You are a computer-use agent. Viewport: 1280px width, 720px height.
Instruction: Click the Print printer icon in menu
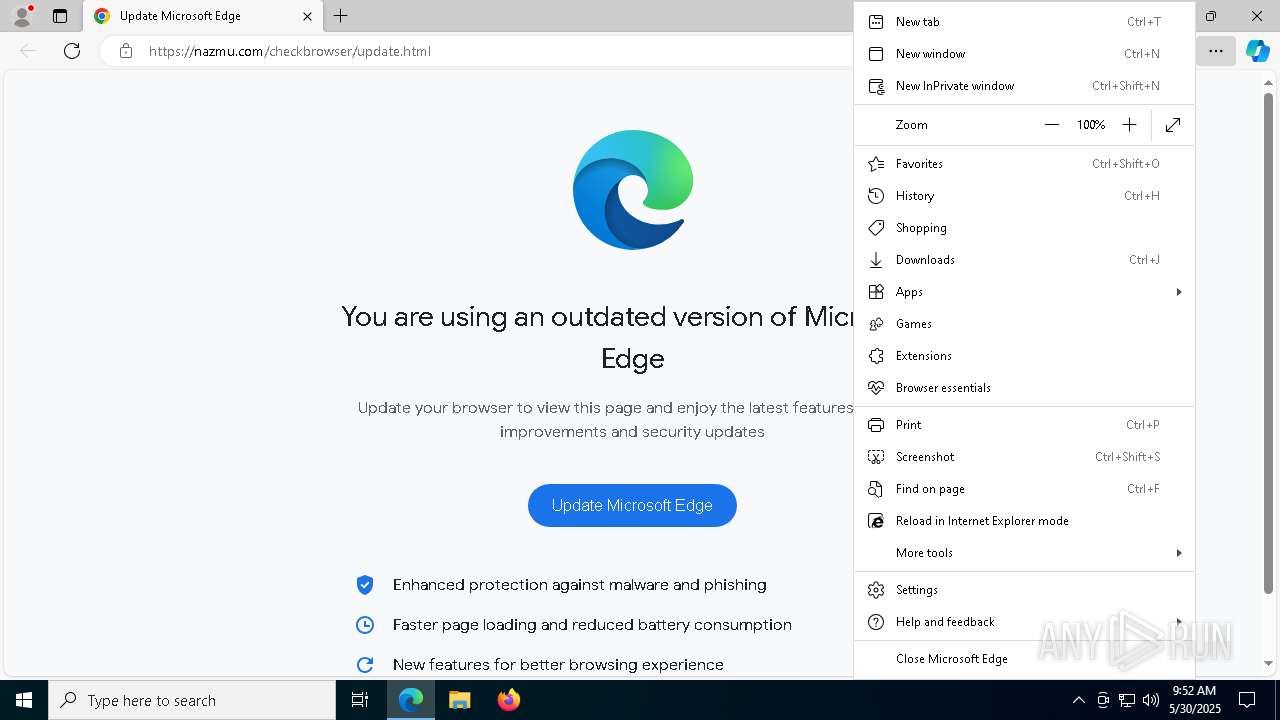coord(876,425)
